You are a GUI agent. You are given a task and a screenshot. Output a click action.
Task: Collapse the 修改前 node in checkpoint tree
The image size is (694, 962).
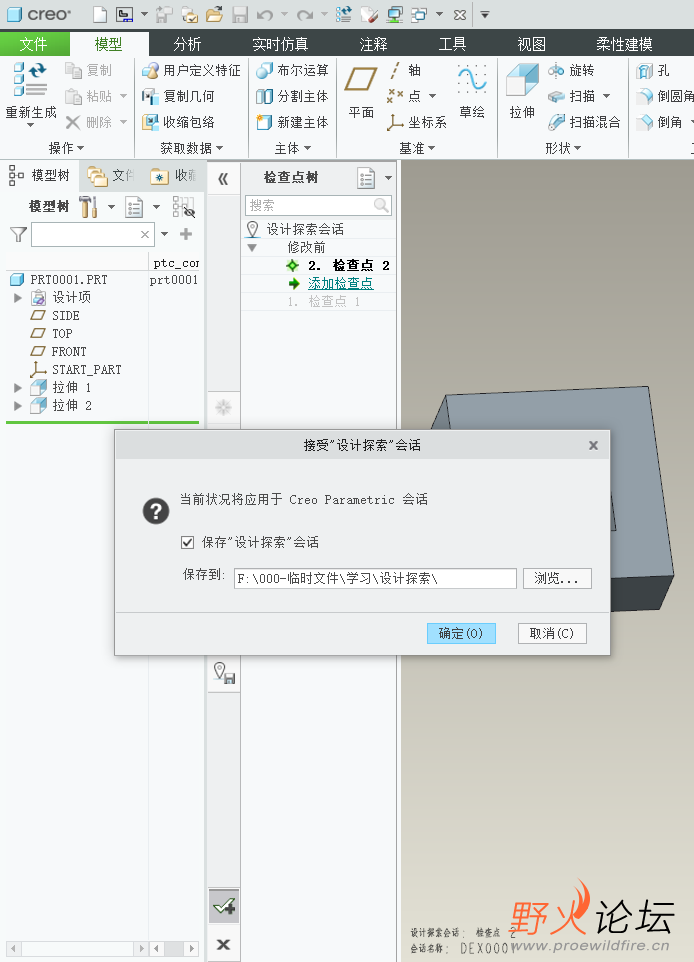pos(252,248)
